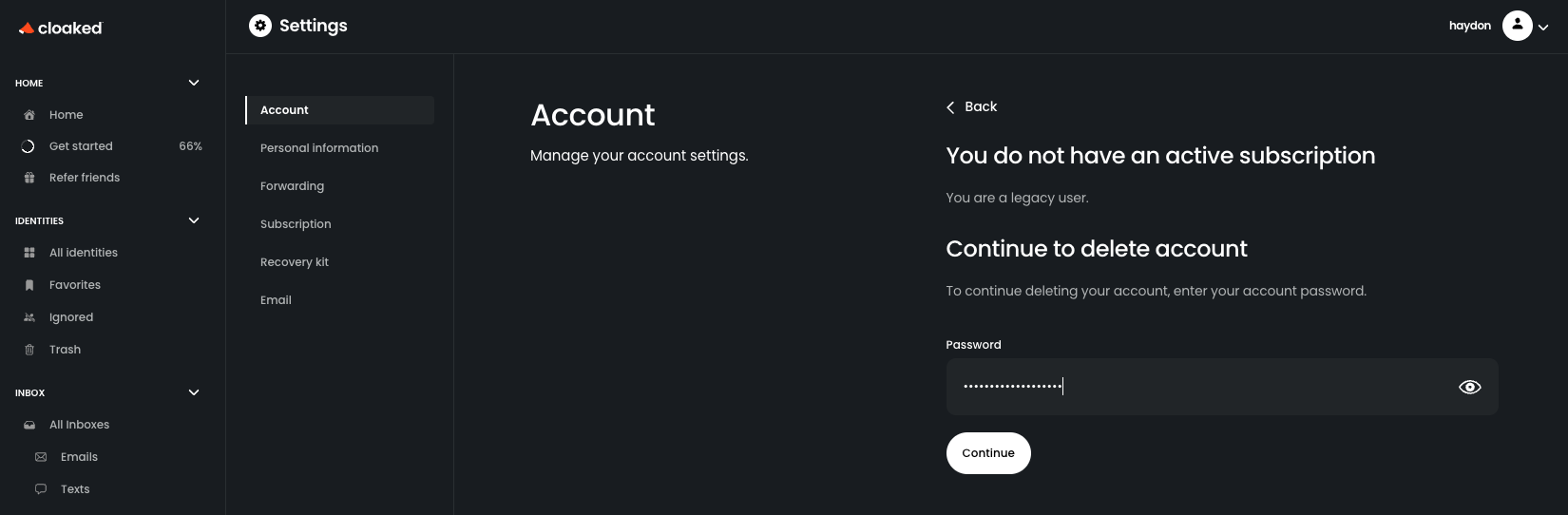Click the IDENTITIES section label
This screenshot has height=515, width=1568.
pos(40,221)
